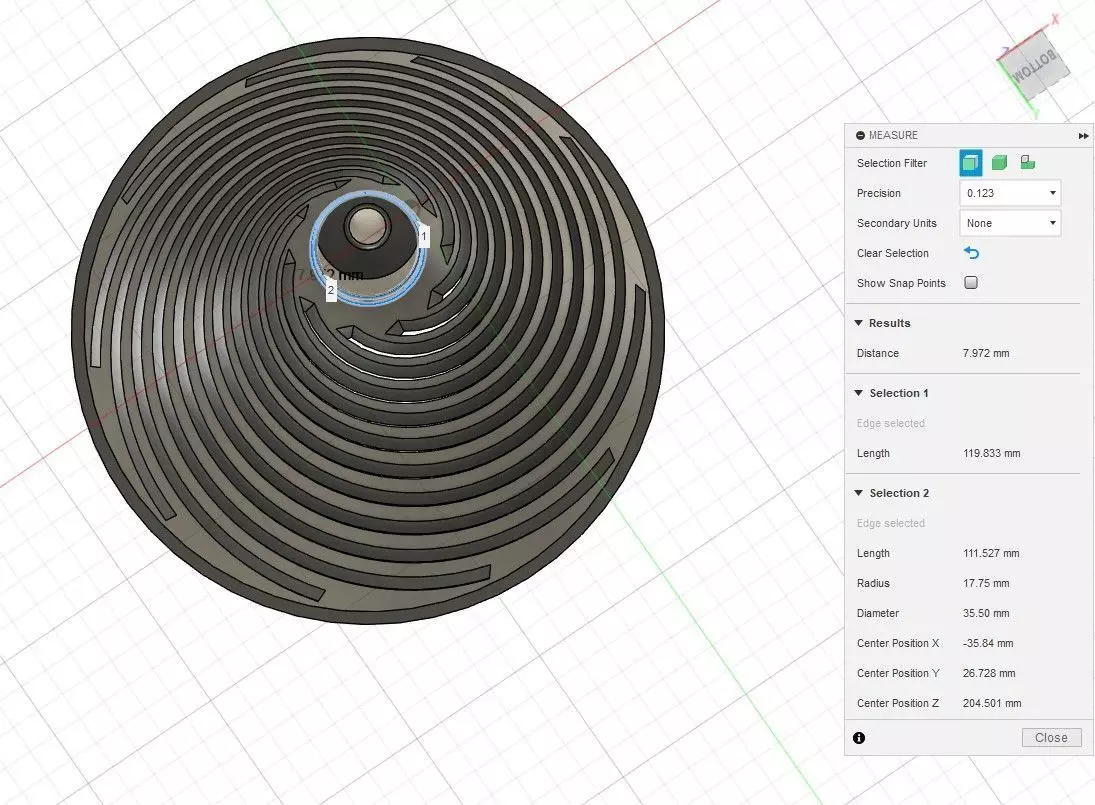Click the Diameter value 35.50 mm
This screenshot has width=1095, height=805.
tap(985, 613)
